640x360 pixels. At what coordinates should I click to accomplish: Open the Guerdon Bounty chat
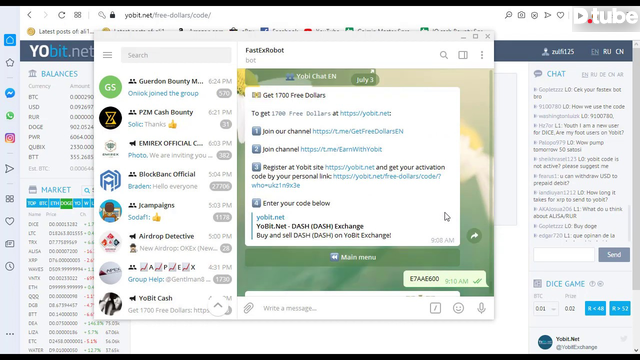click(165, 87)
